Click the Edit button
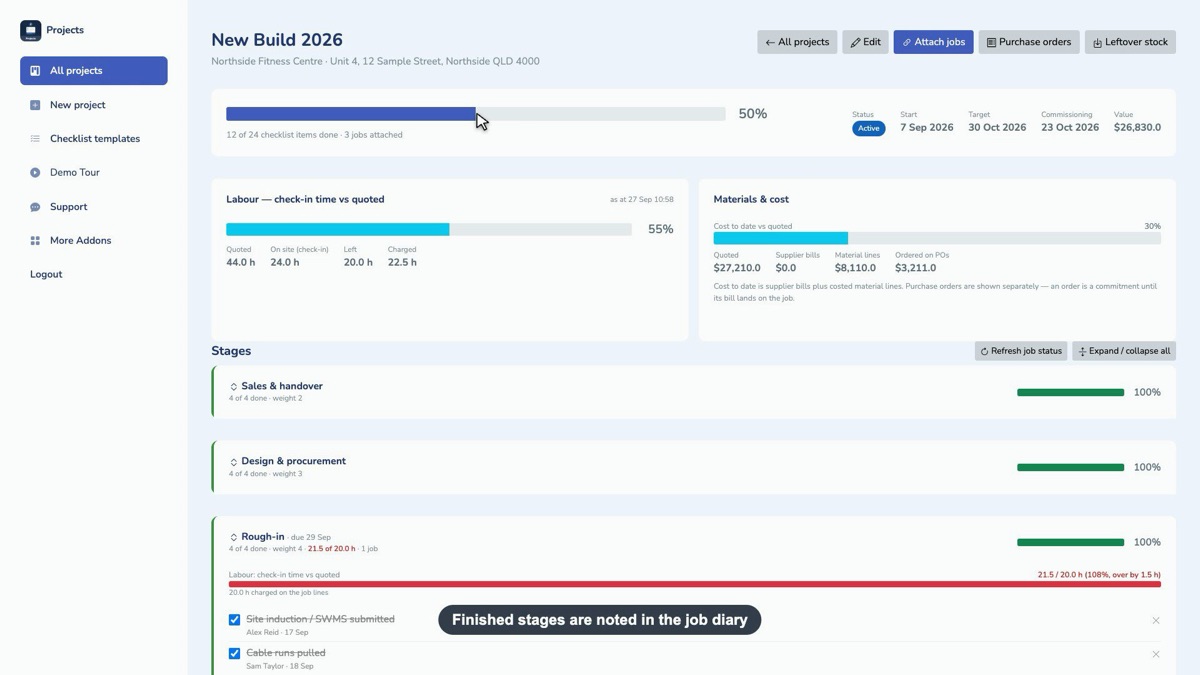This screenshot has width=1200, height=675. point(865,42)
